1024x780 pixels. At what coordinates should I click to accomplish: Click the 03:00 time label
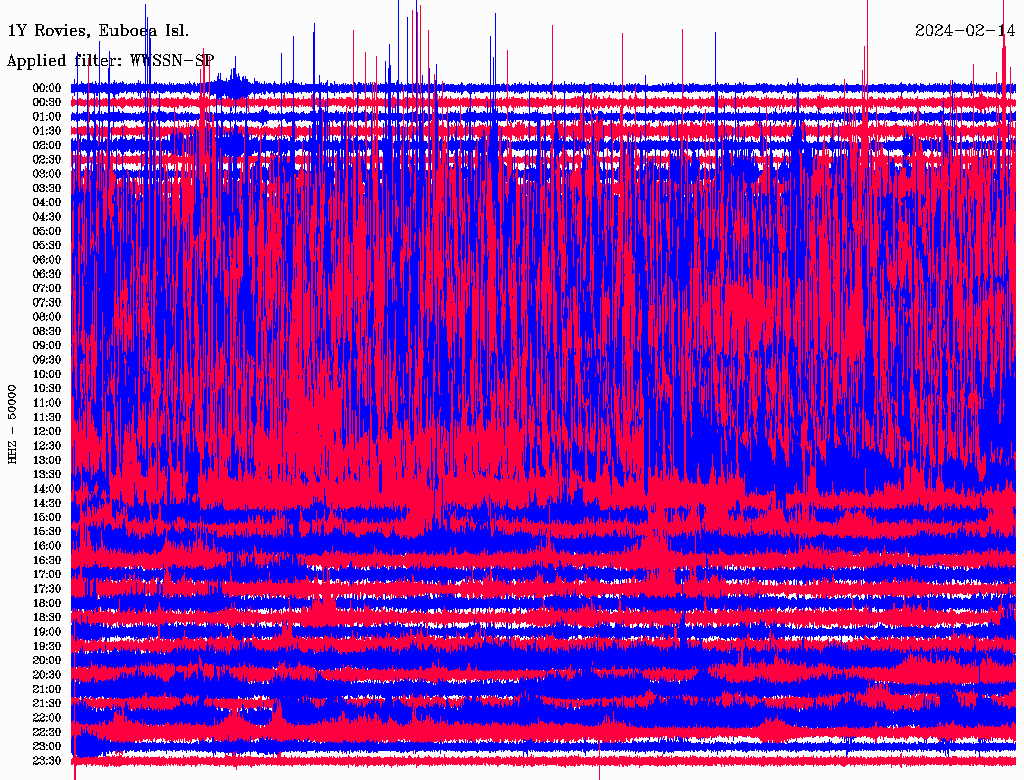(x=47, y=174)
